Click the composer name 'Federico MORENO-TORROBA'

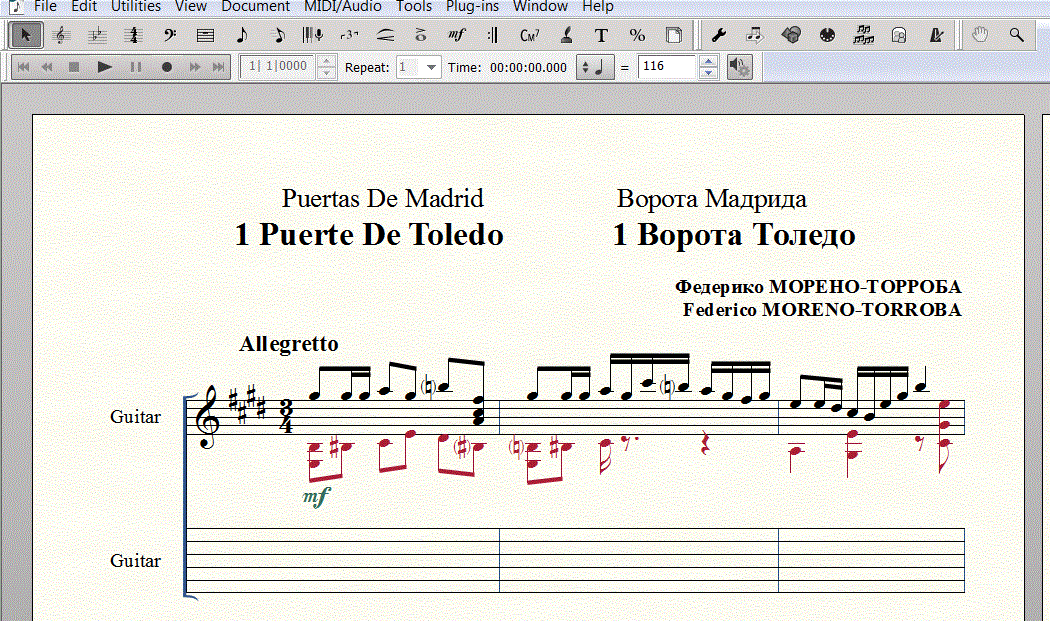point(822,309)
